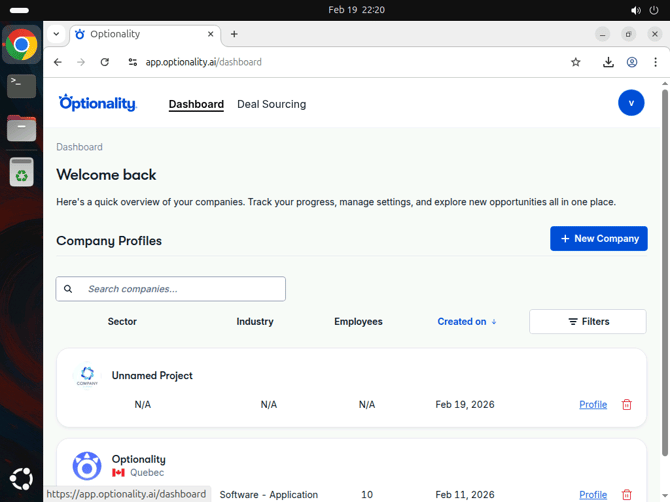Sort companies by Created on
Screen dimensions: 670x502
pyautogui.click(x=466, y=321)
